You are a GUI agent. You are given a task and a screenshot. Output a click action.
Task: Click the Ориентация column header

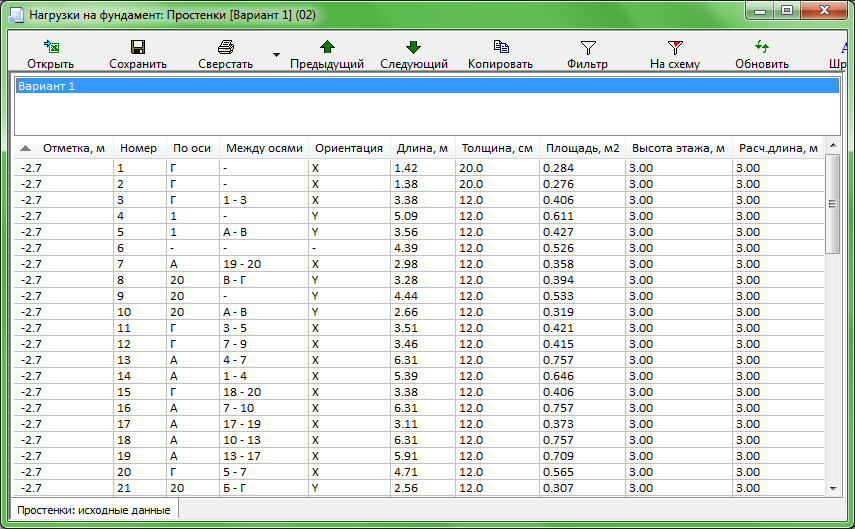pyautogui.click(x=348, y=148)
